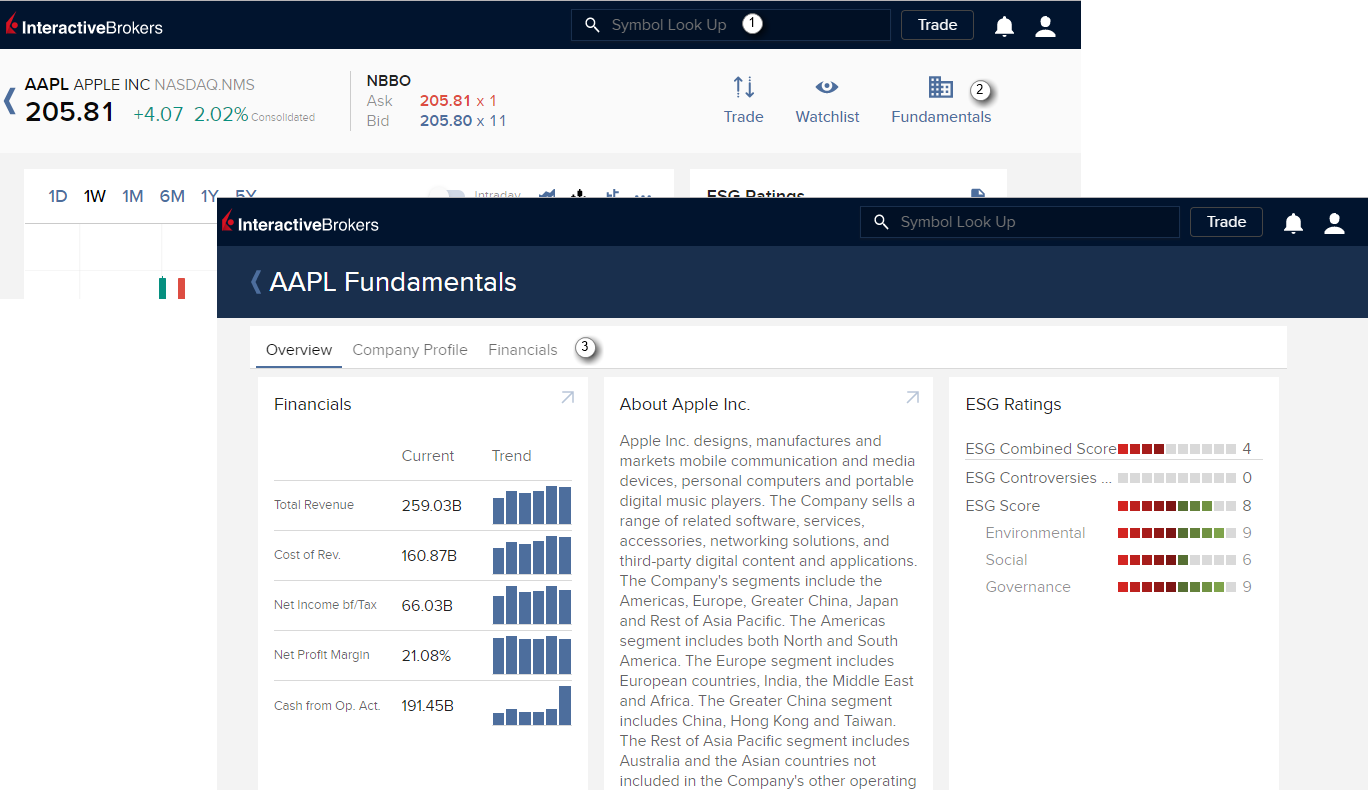Image resolution: width=1368 pixels, height=790 pixels.
Task: Open notifications bell in the quote page header
Action: 1004,27
